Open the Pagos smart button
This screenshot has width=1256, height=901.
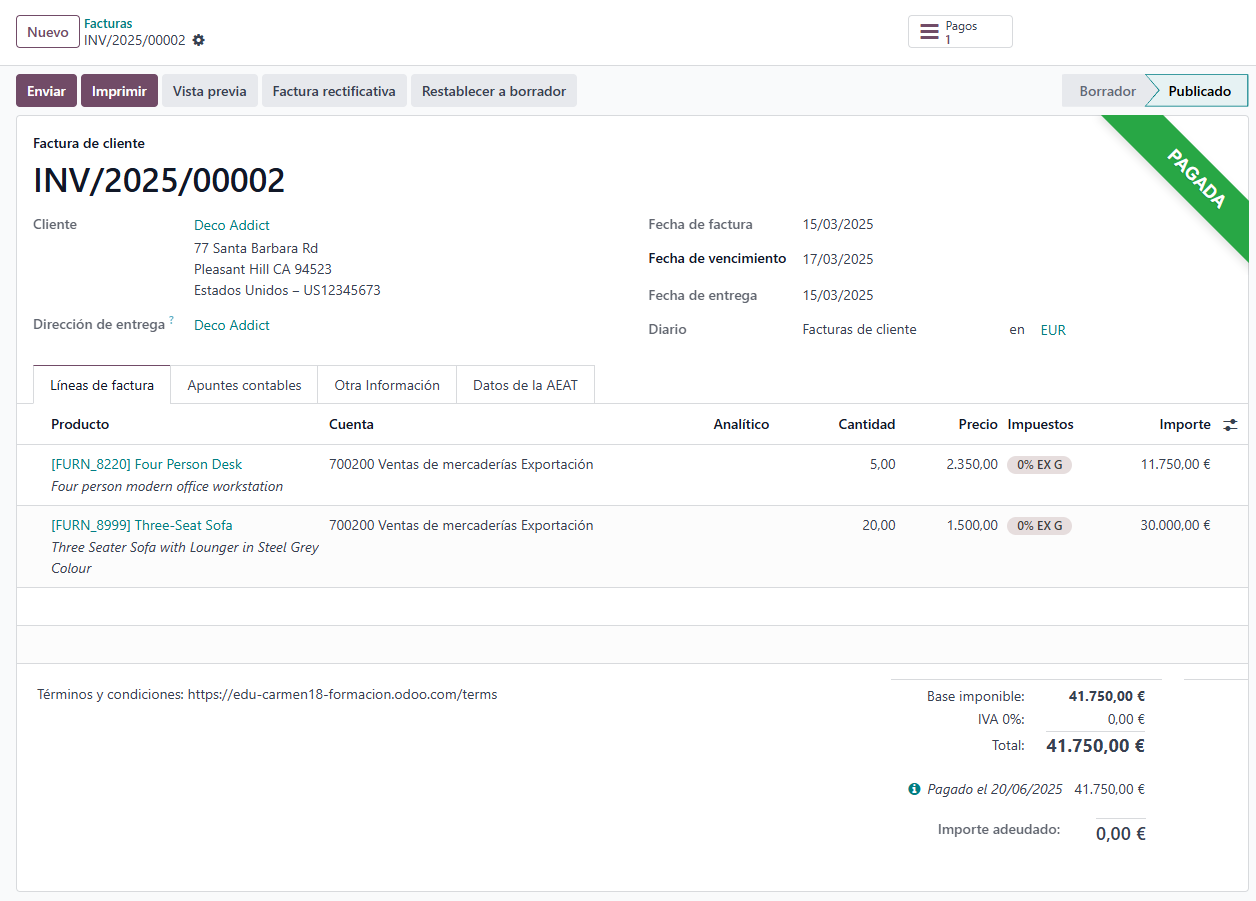click(960, 32)
